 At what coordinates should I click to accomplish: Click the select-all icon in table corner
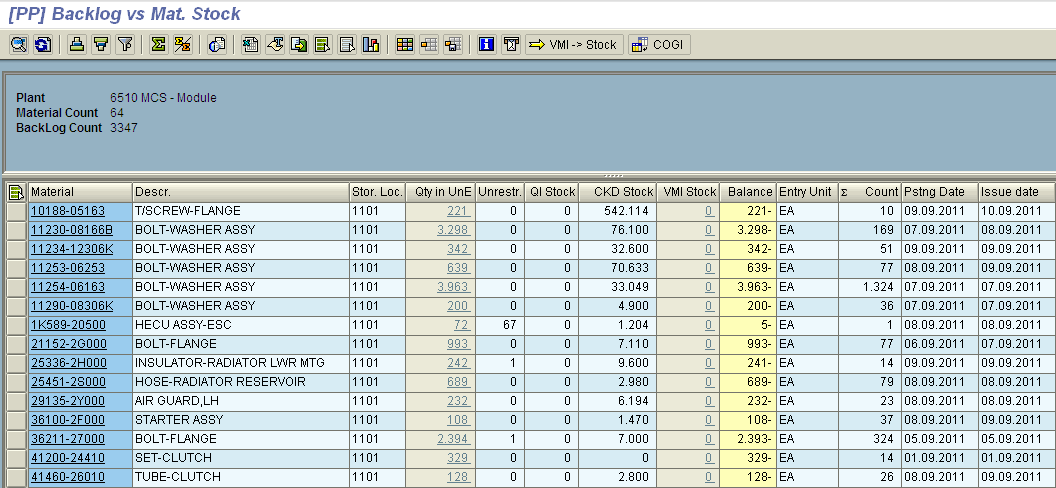[x=16, y=192]
